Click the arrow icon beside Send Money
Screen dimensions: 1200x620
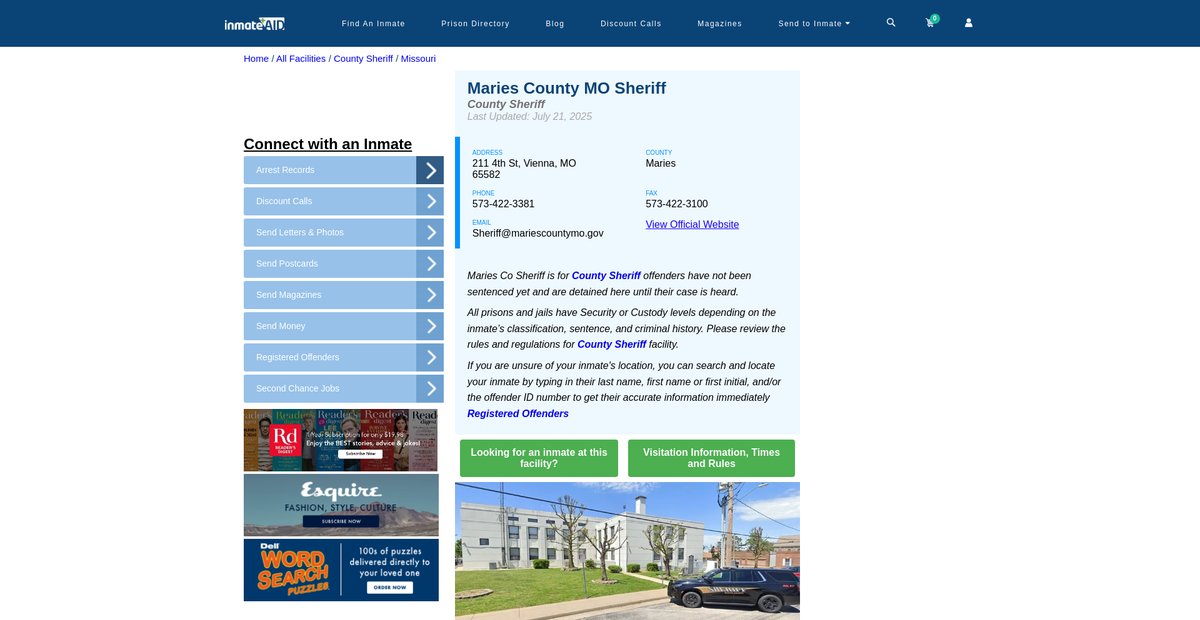(430, 326)
